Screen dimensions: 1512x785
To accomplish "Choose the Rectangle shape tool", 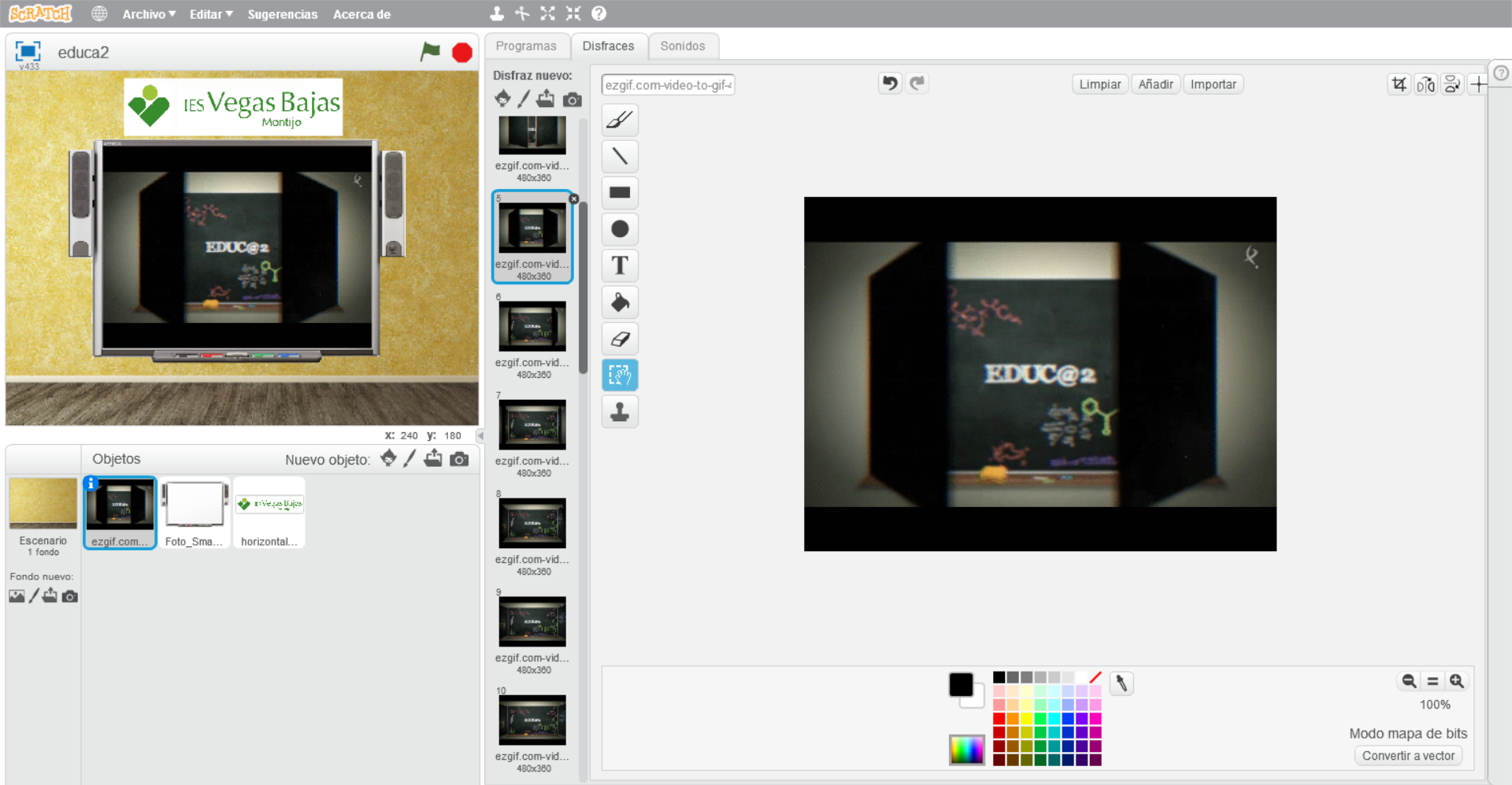I will [620, 193].
